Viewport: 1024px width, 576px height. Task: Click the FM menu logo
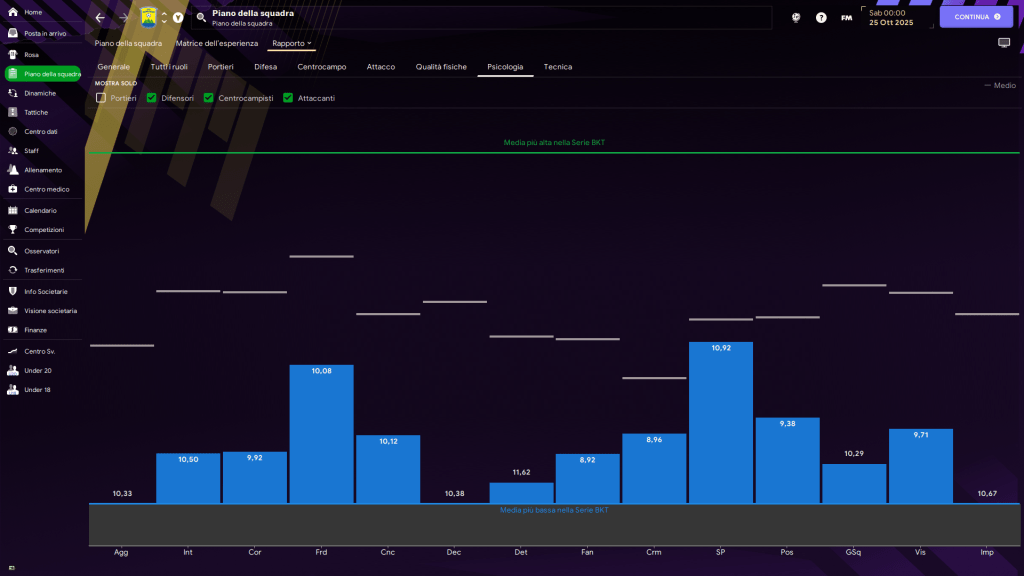point(847,18)
